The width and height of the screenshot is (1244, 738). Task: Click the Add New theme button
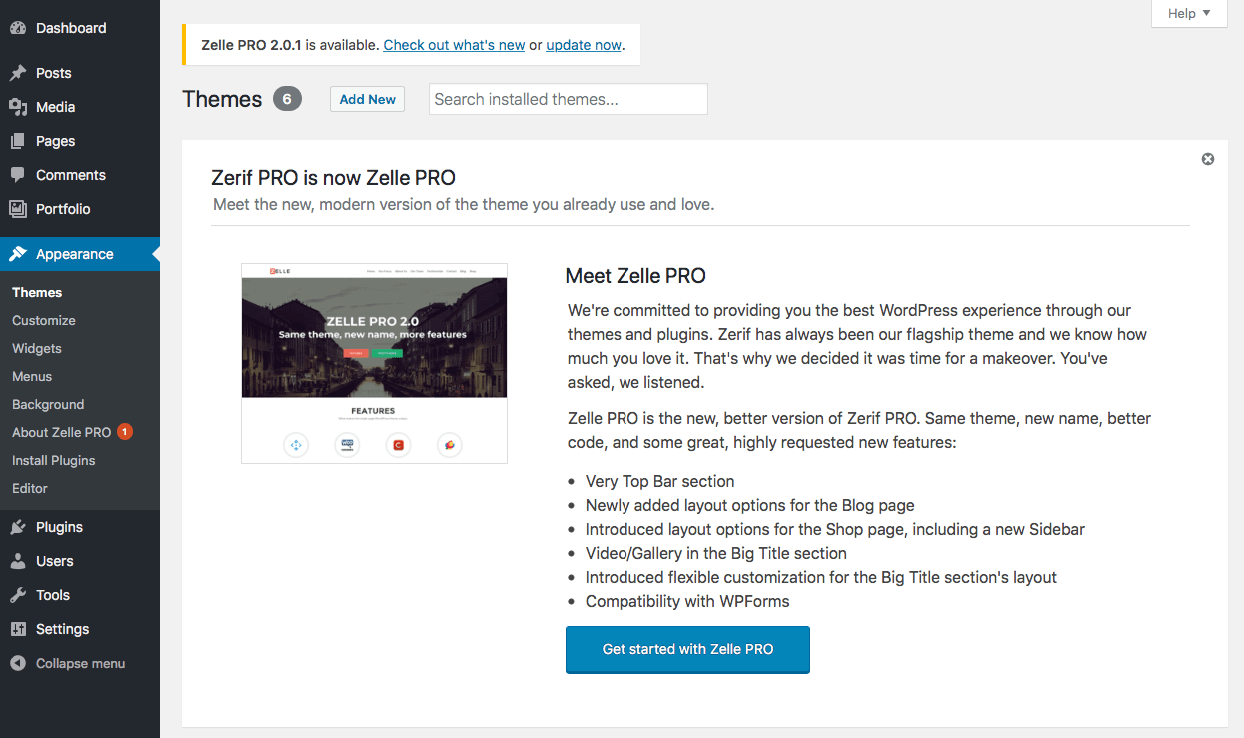367,99
